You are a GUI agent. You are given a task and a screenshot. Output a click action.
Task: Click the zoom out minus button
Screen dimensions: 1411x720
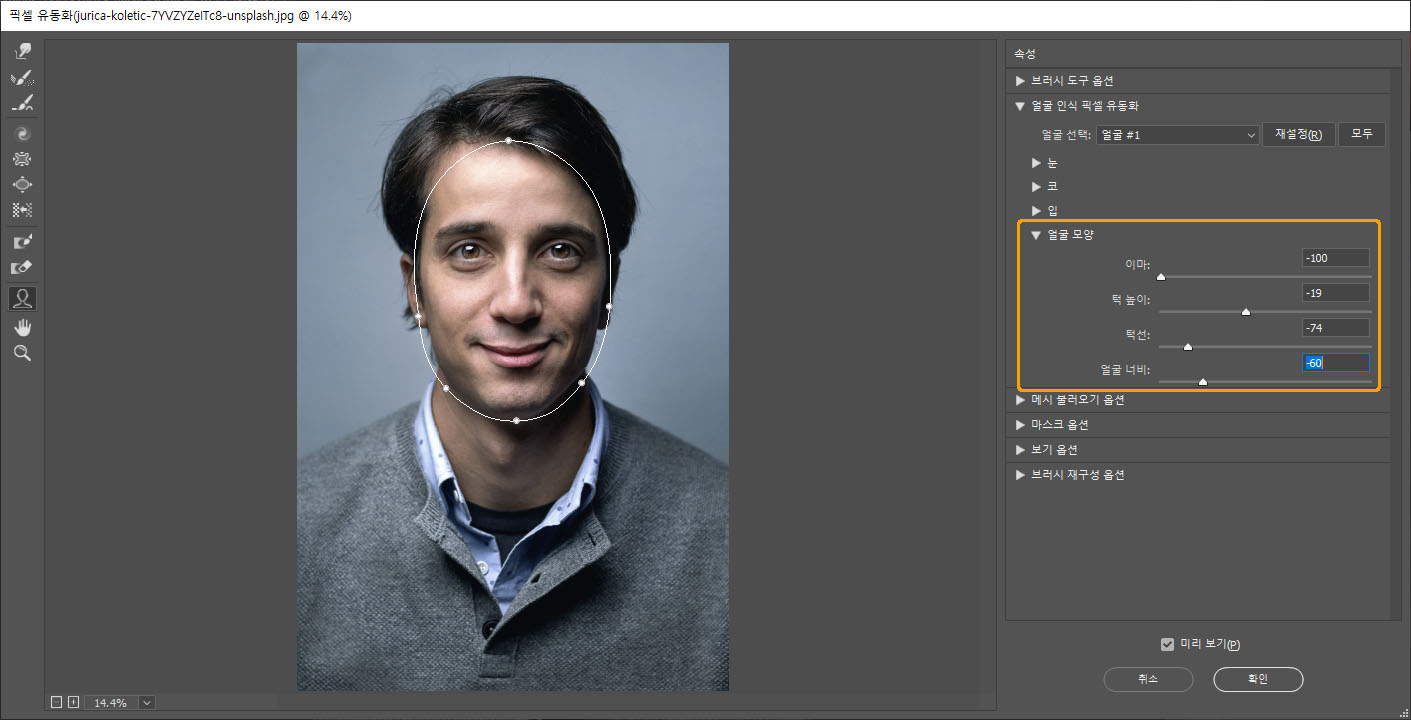(56, 703)
